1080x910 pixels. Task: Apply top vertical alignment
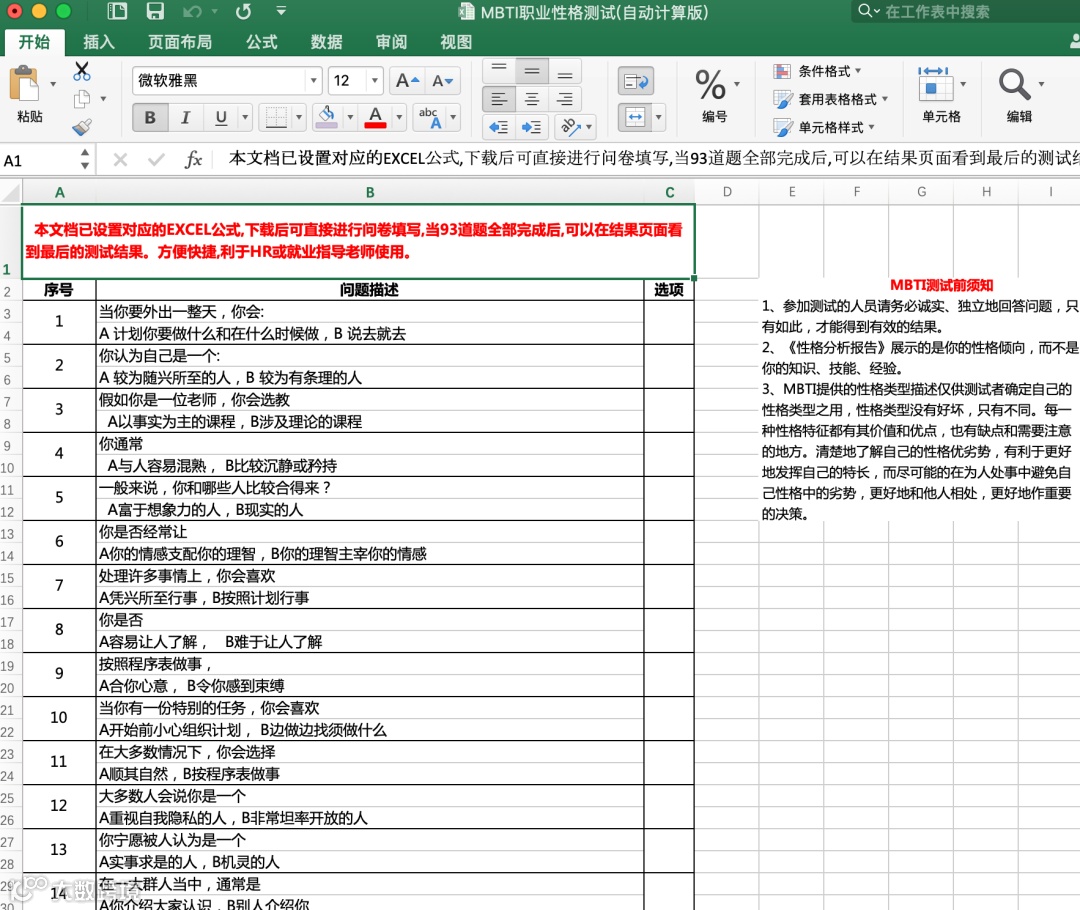click(x=499, y=70)
